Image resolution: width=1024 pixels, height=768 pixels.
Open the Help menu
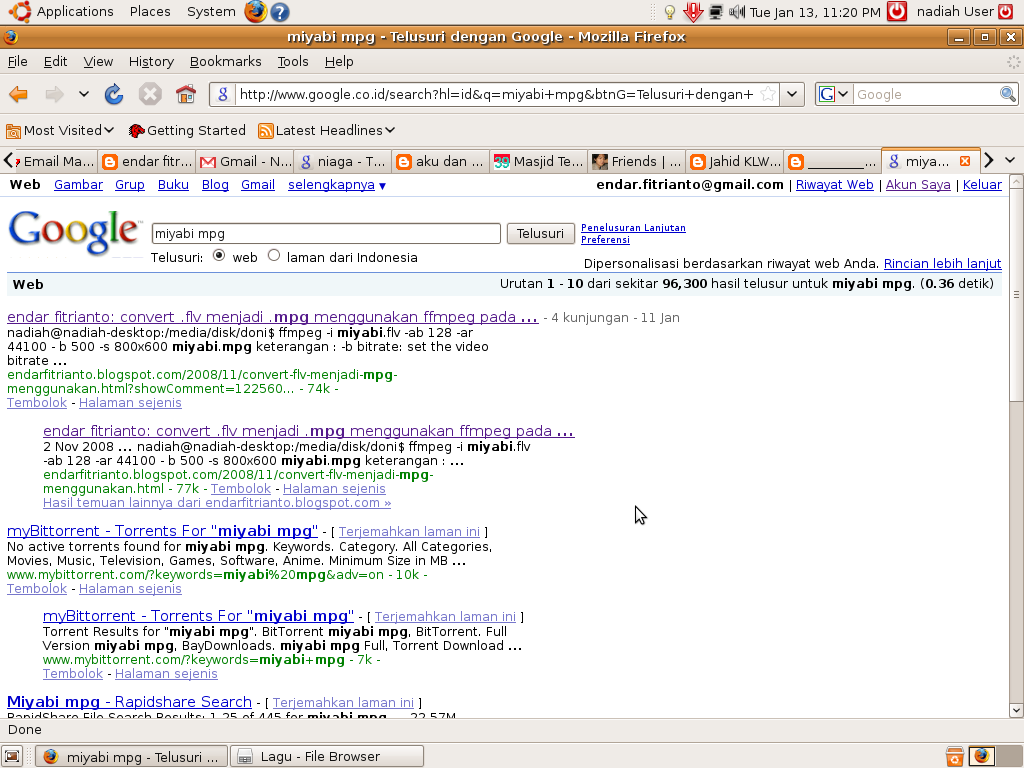339,61
